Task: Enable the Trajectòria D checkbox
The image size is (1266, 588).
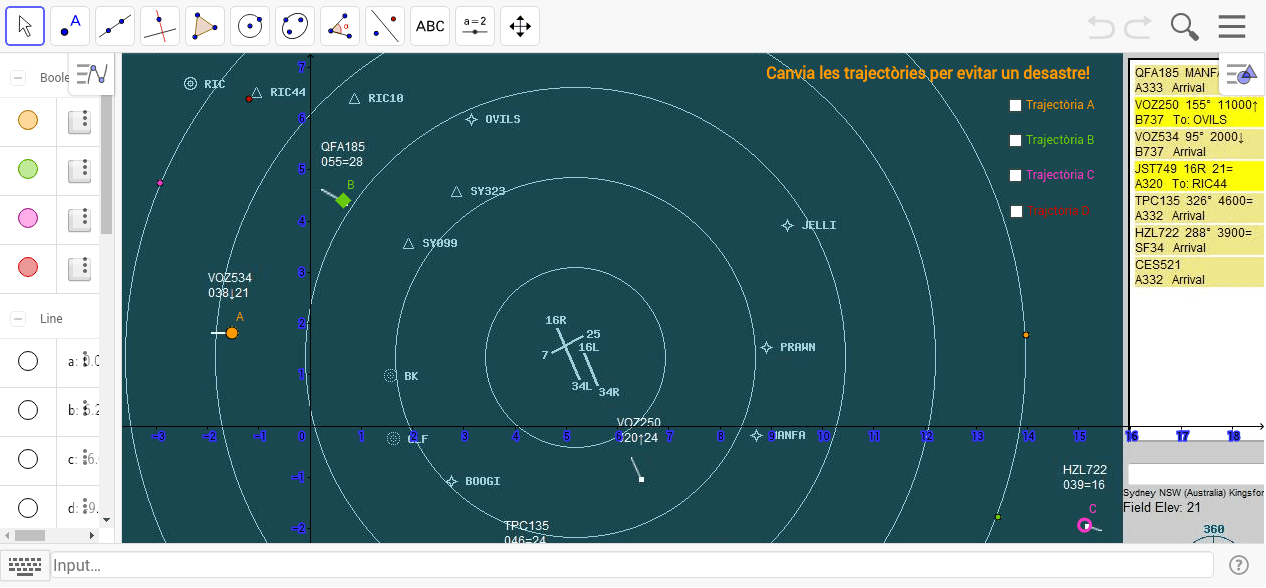Action: [1016, 211]
